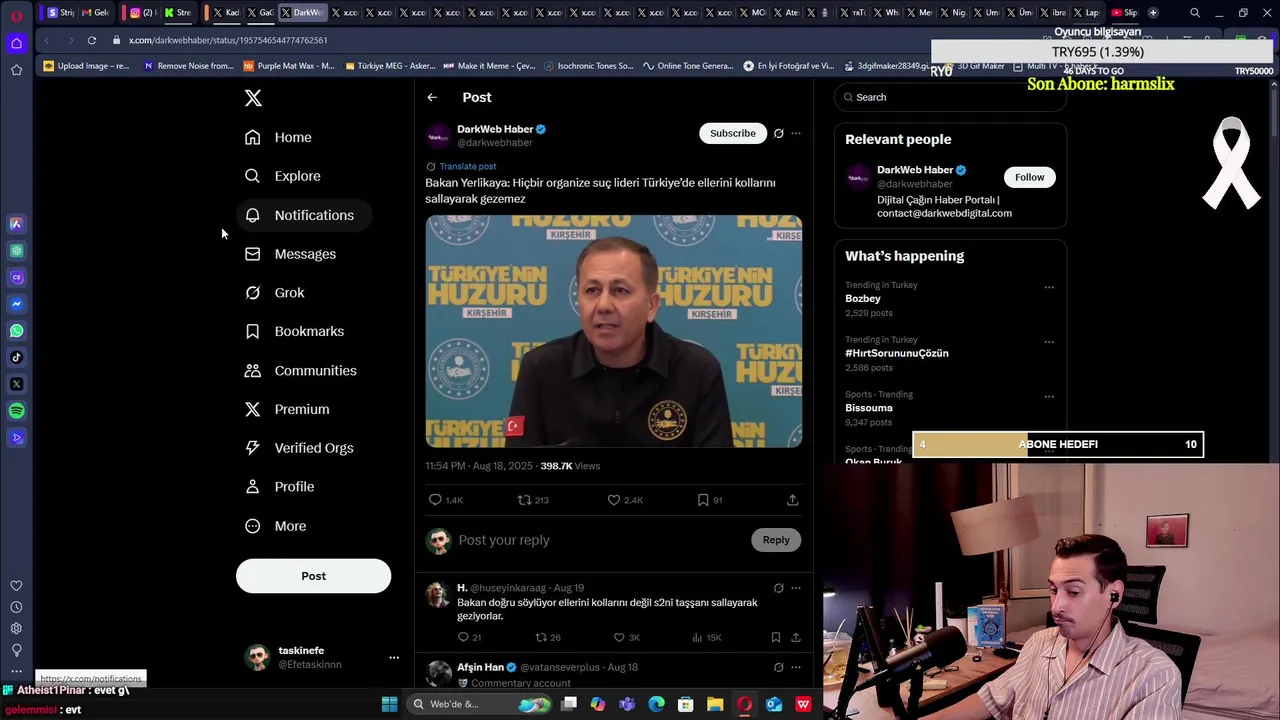Click the X Search box

pyautogui.click(x=950, y=97)
